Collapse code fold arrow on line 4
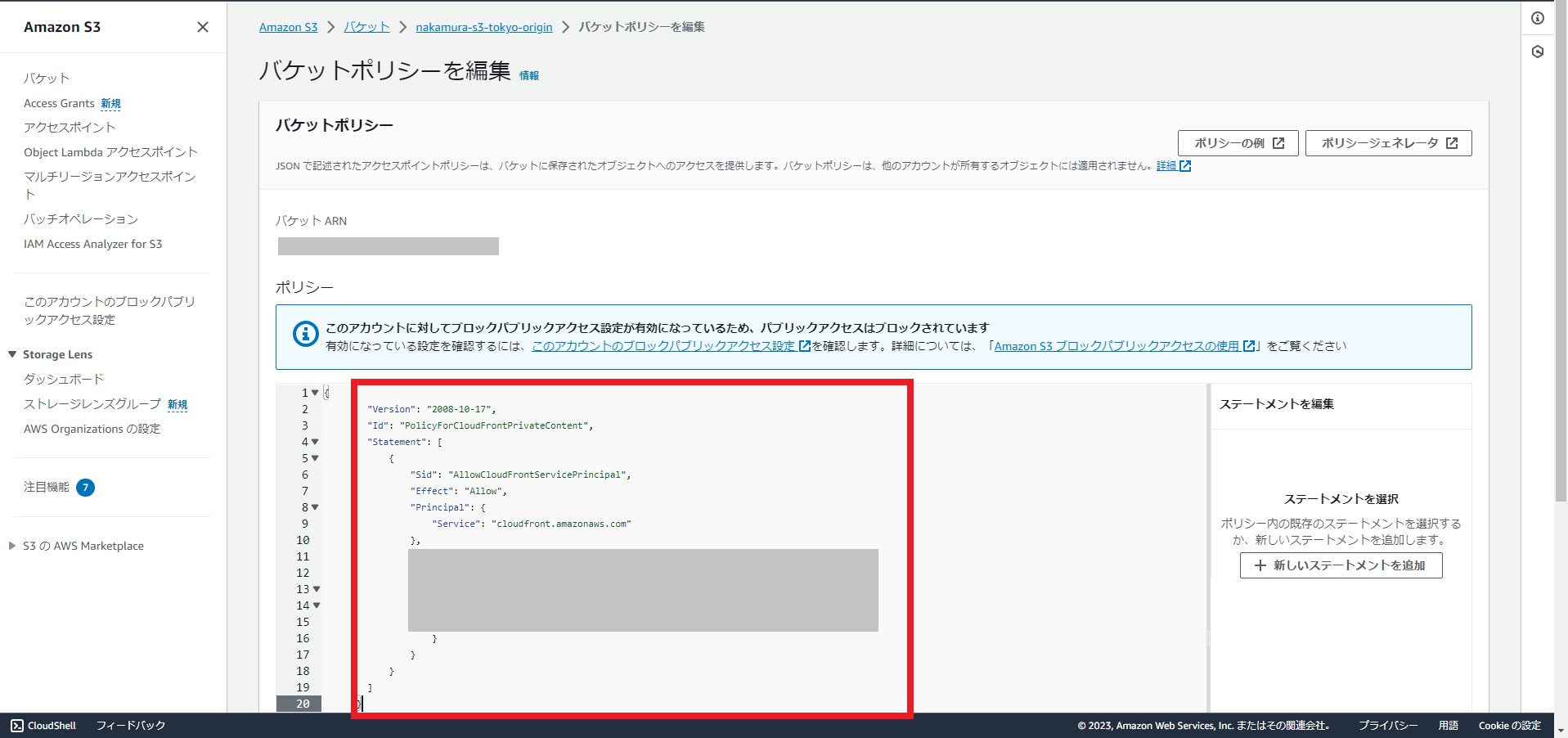 coord(315,442)
